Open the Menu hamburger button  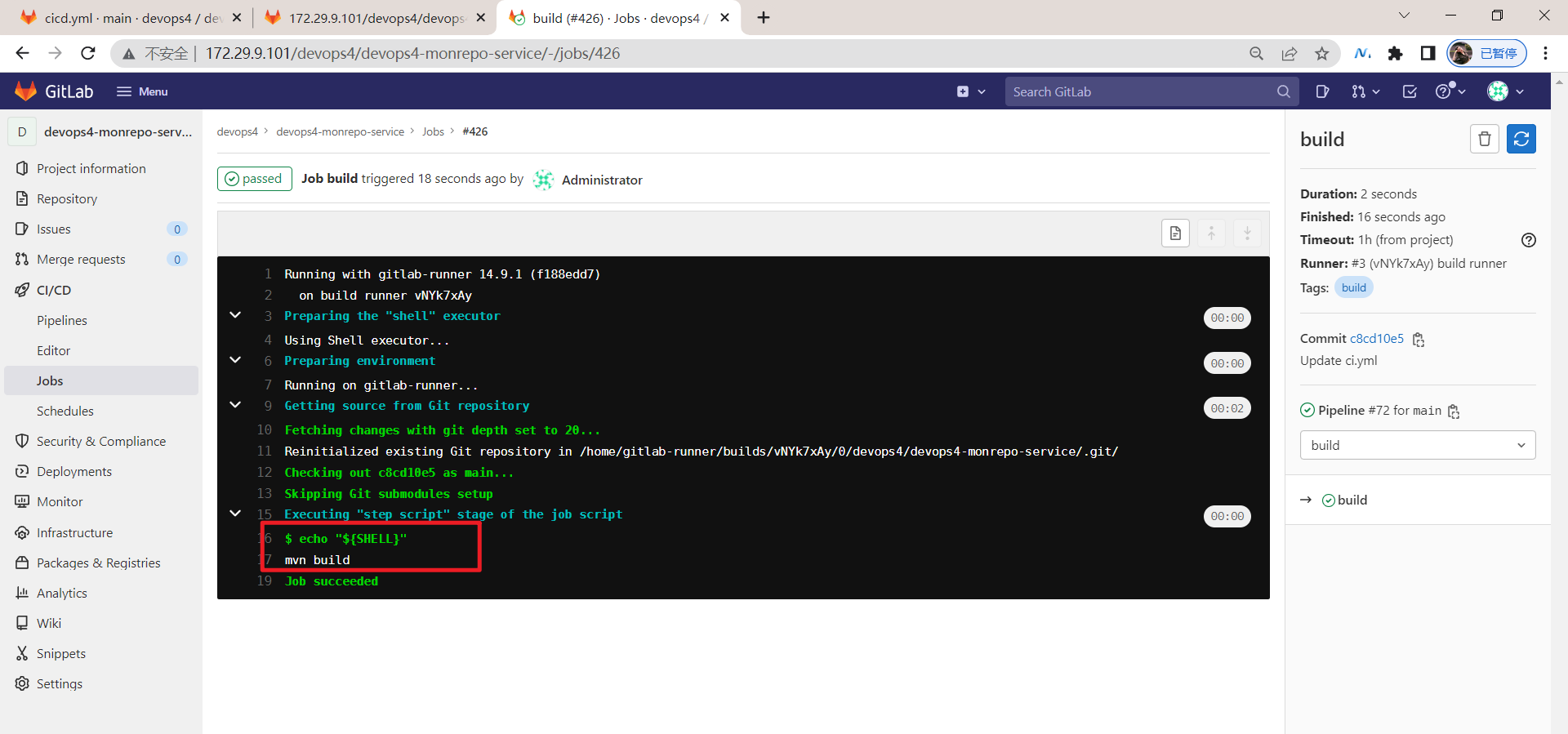[142, 91]
